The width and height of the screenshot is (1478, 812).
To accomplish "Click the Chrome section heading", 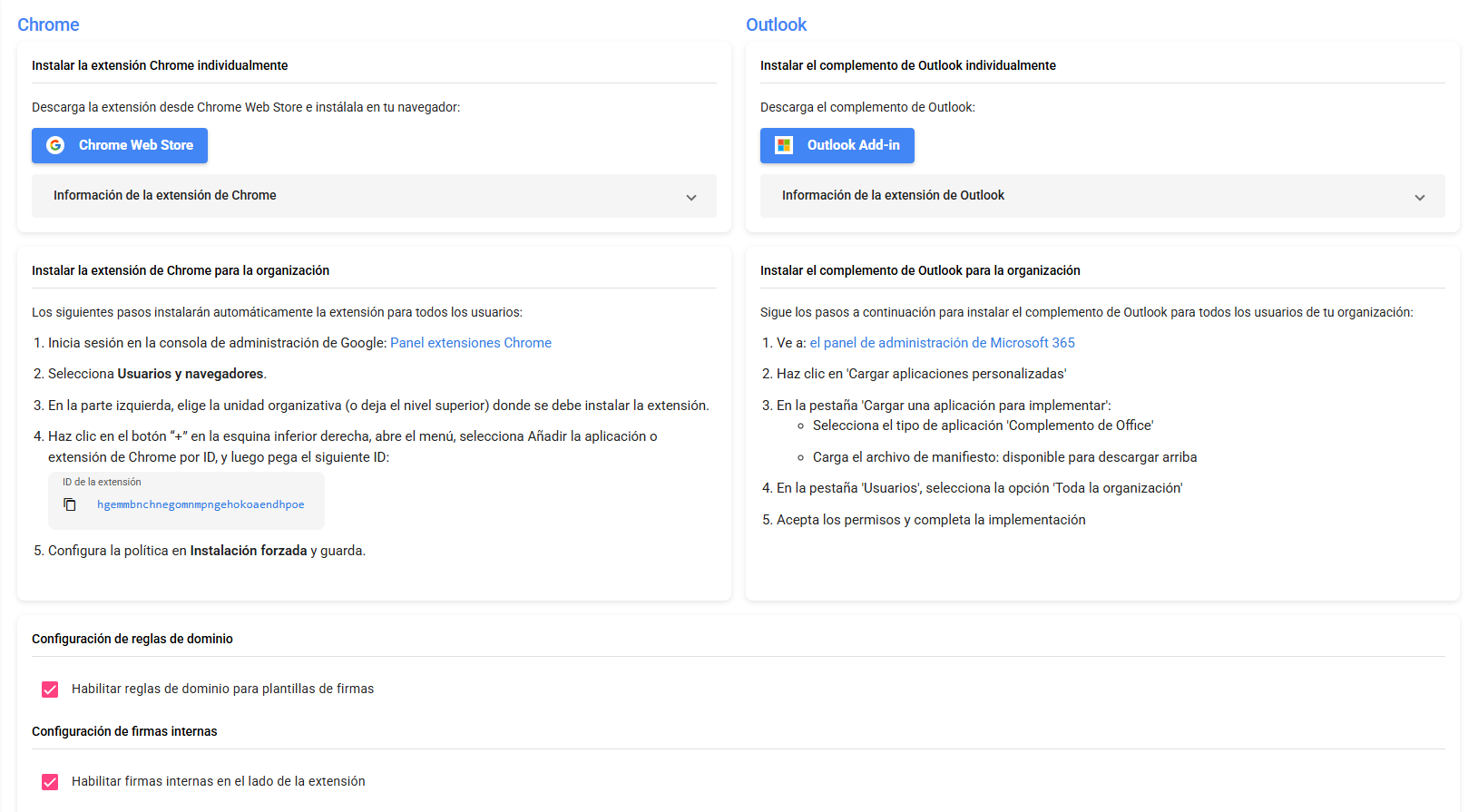I will (48, 24).
